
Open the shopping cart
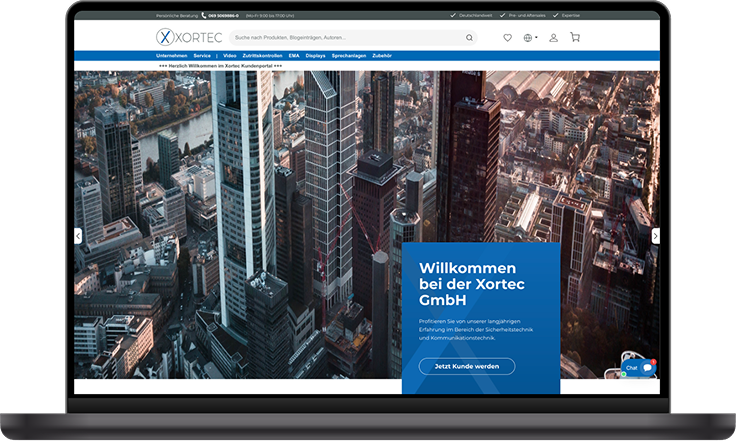(x=575, y=38)
